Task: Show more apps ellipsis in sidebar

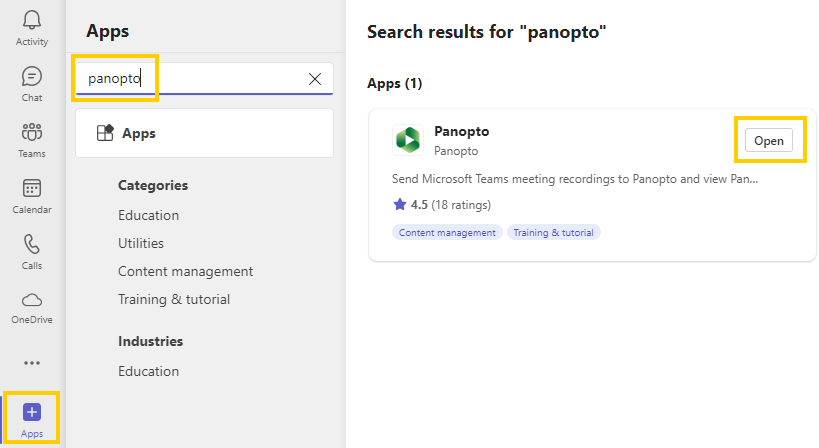Action: click(32, 363)
